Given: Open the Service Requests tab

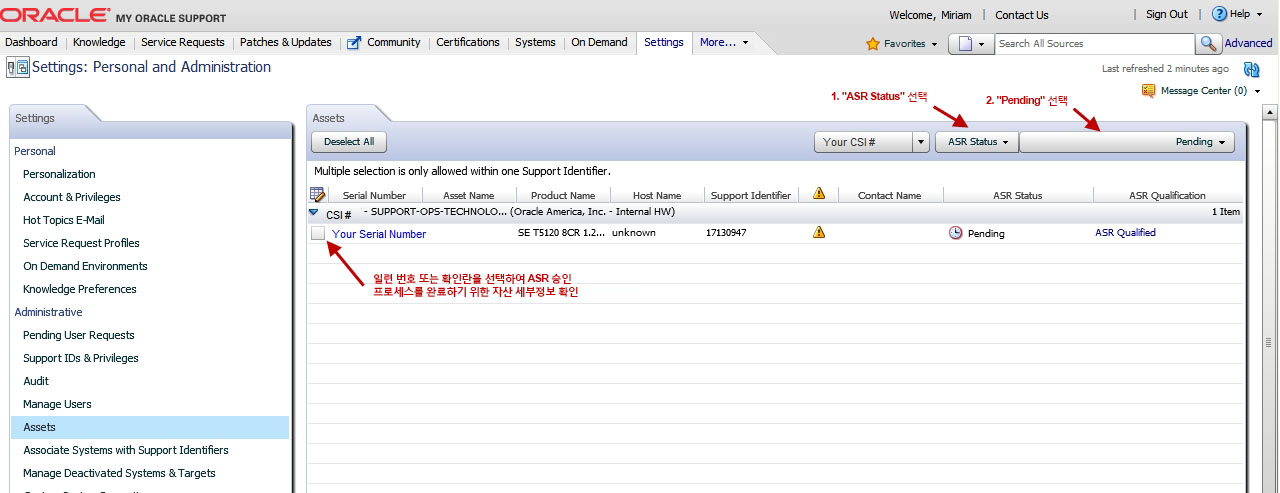Looking at the screenshot, I should (x=182, y=42).
